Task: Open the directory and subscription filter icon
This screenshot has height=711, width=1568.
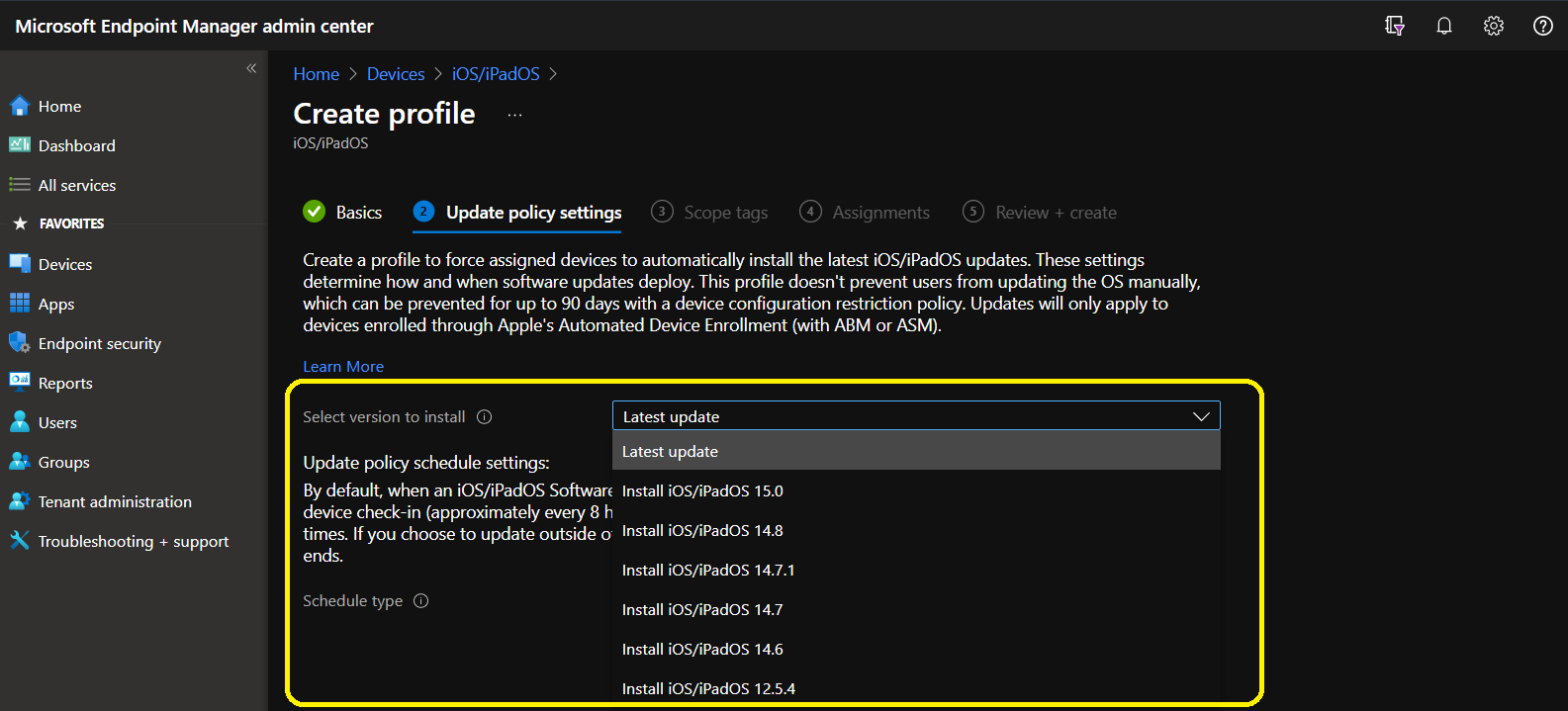Action: (x=1395, y=26)
